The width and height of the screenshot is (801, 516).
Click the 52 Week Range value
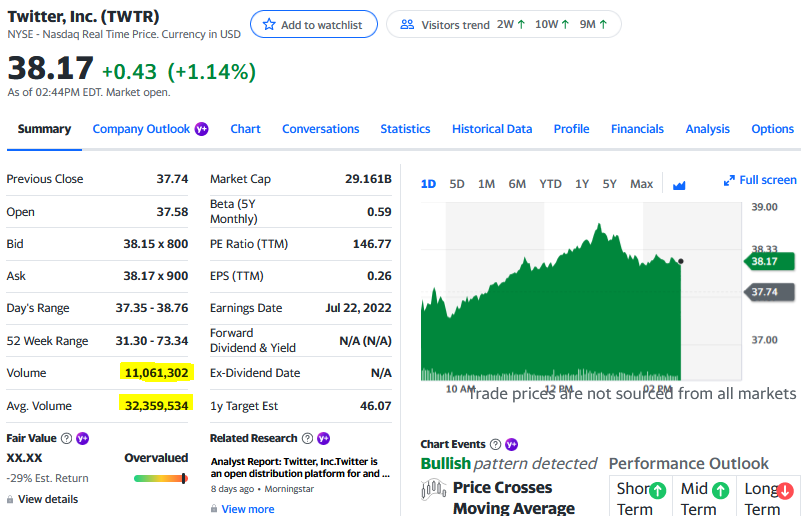[152, 341]
